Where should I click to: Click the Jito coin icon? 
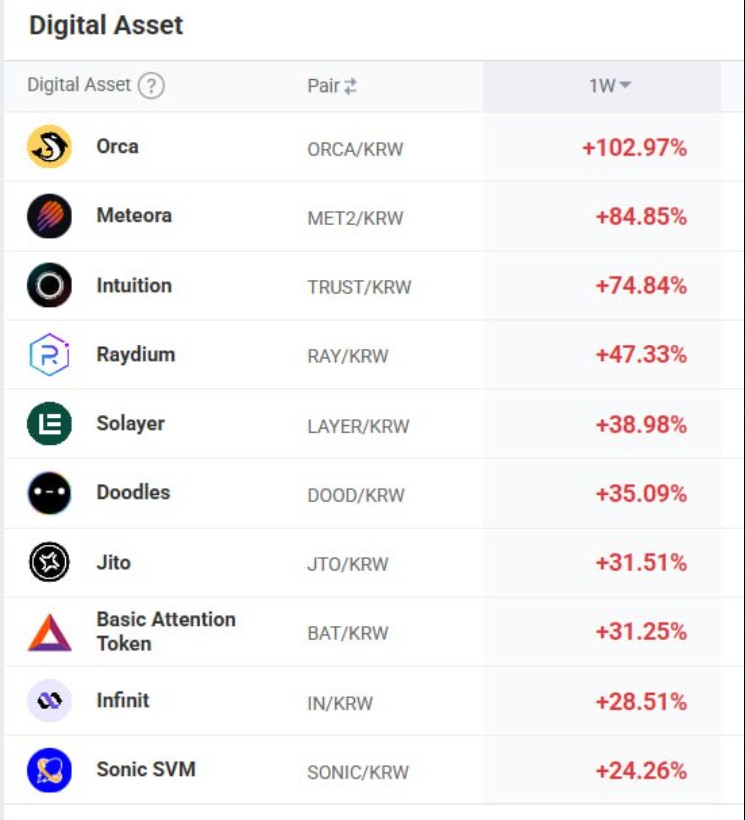point(49,563)
